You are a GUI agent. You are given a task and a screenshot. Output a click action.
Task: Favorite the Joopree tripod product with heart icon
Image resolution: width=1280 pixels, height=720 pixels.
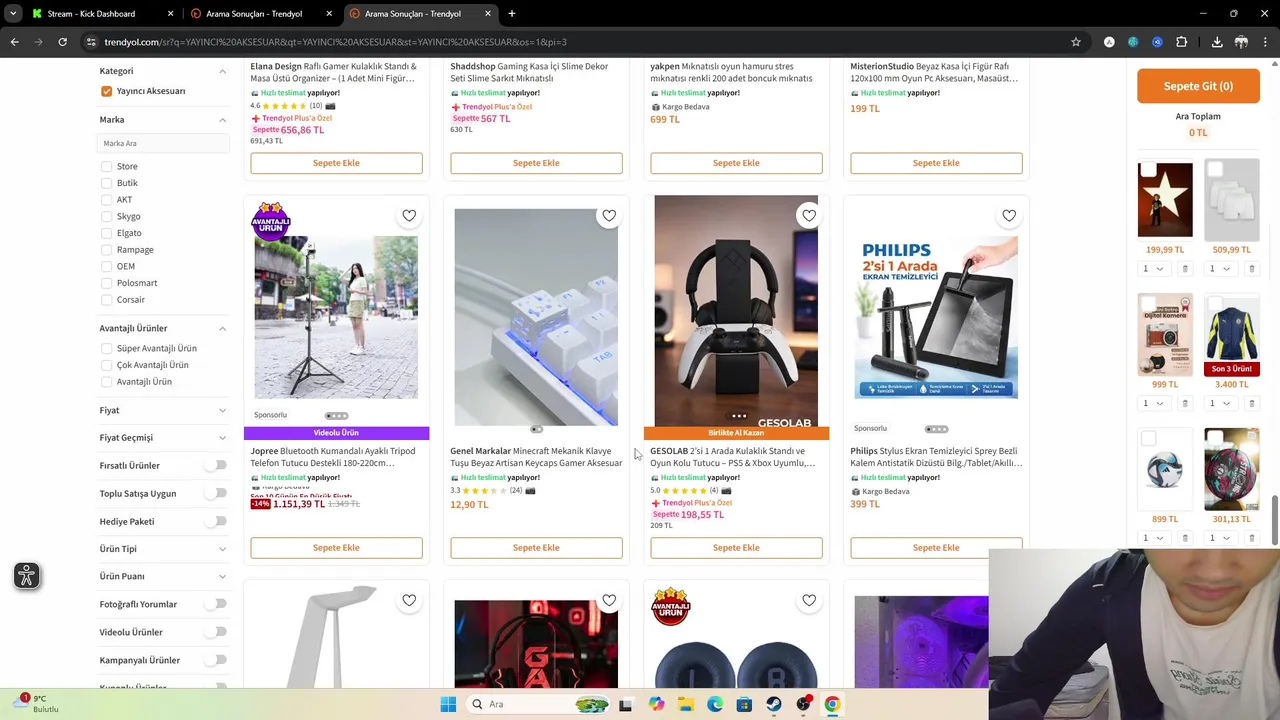tap(409, 216)
